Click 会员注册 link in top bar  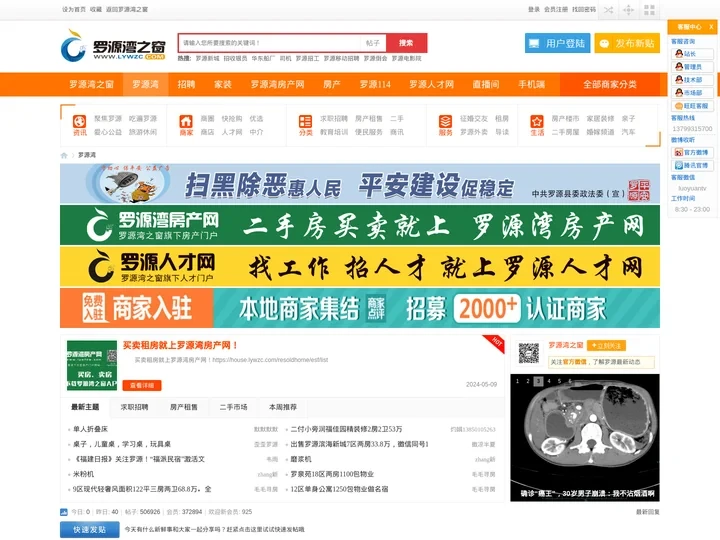[x=556, y=10]
